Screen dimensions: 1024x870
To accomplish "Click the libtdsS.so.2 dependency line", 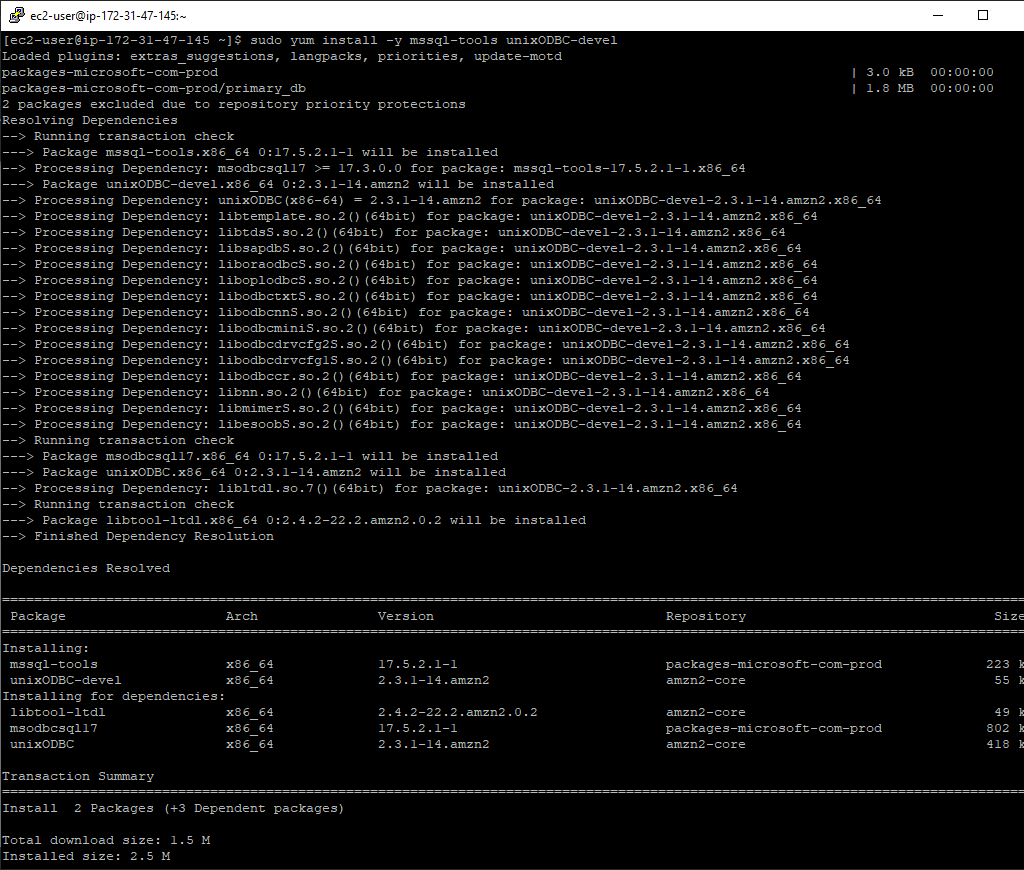I will (394, 233).
